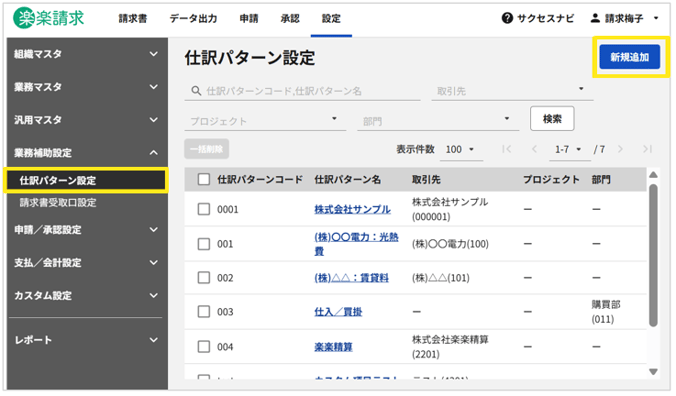676x396 pixels.
Task: Click the 楽楽請求 logo
Action: pyautogui.click(x=49, y=18)
